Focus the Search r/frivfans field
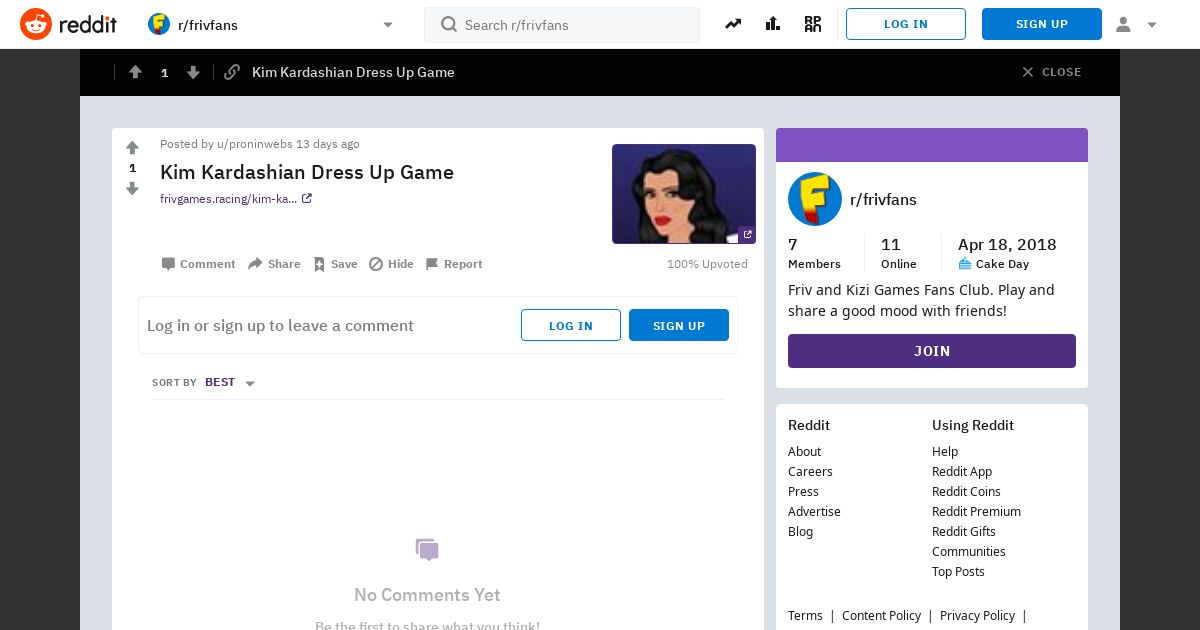Image resolution: width=1200 pixels, height=630 pixels. coord(562,25)
